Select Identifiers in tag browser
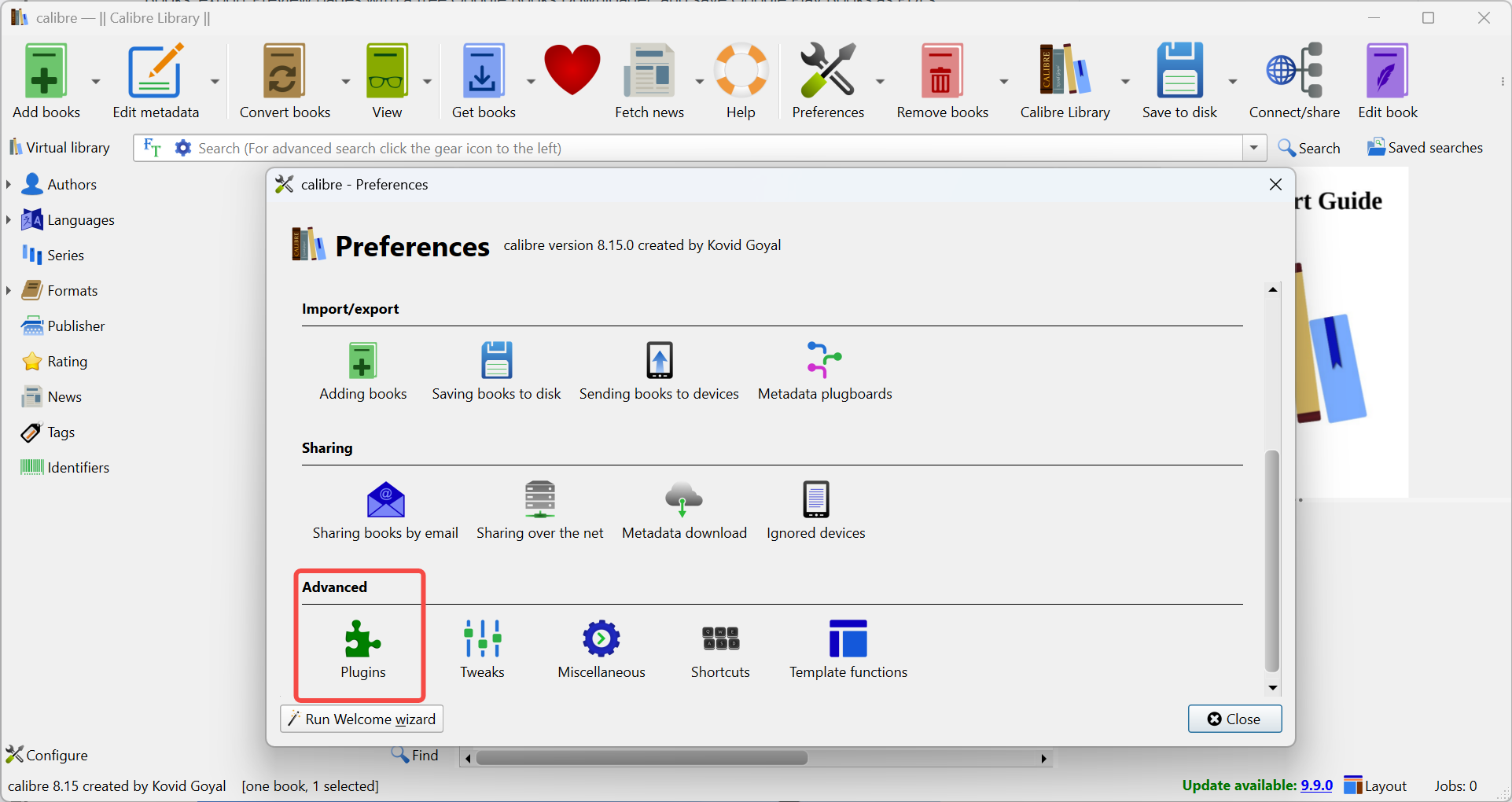The width and height of the screenshot is (1512, 802). (x=64, y=467)
